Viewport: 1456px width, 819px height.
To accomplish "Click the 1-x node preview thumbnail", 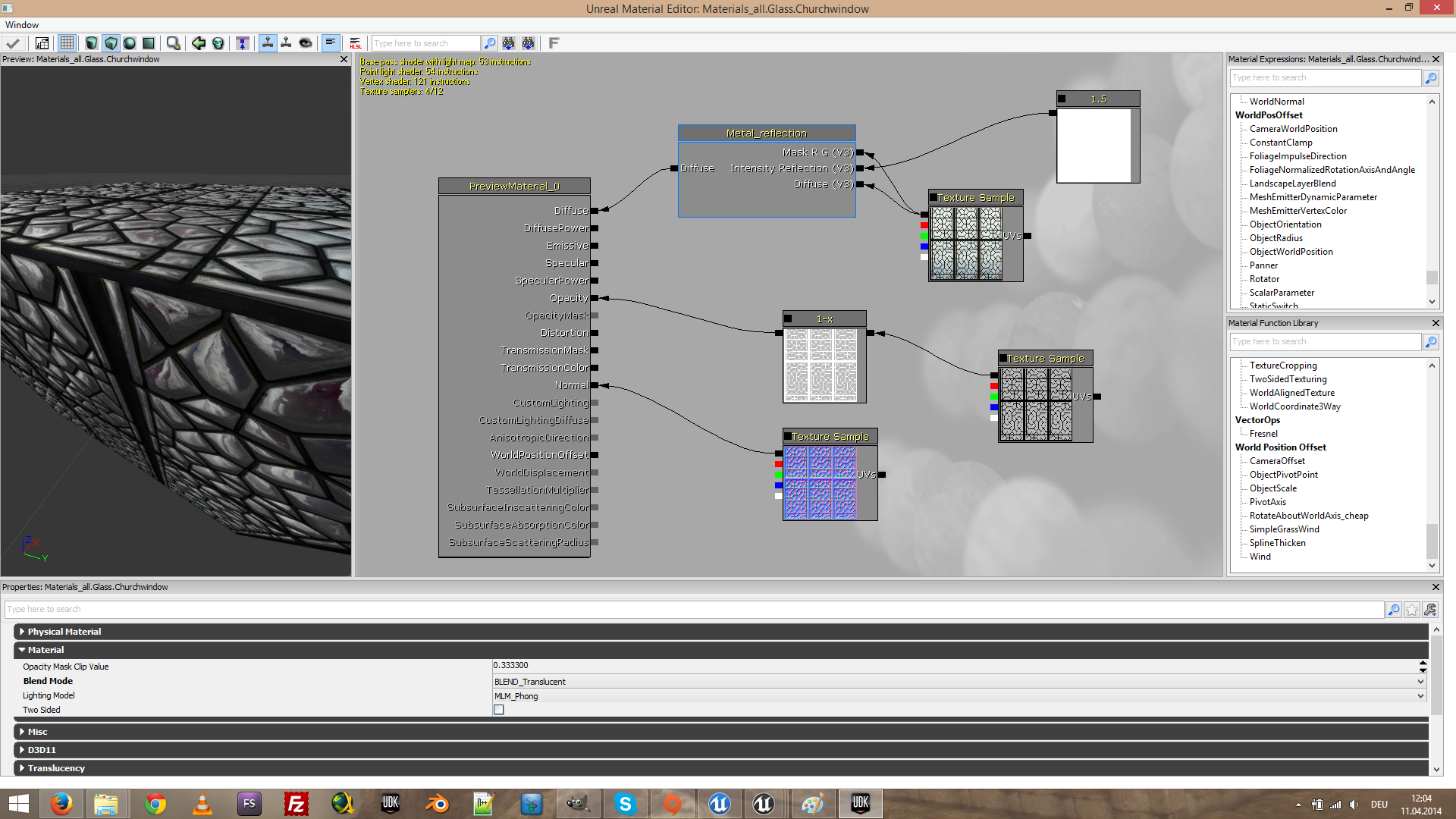I will coord(821,365).
